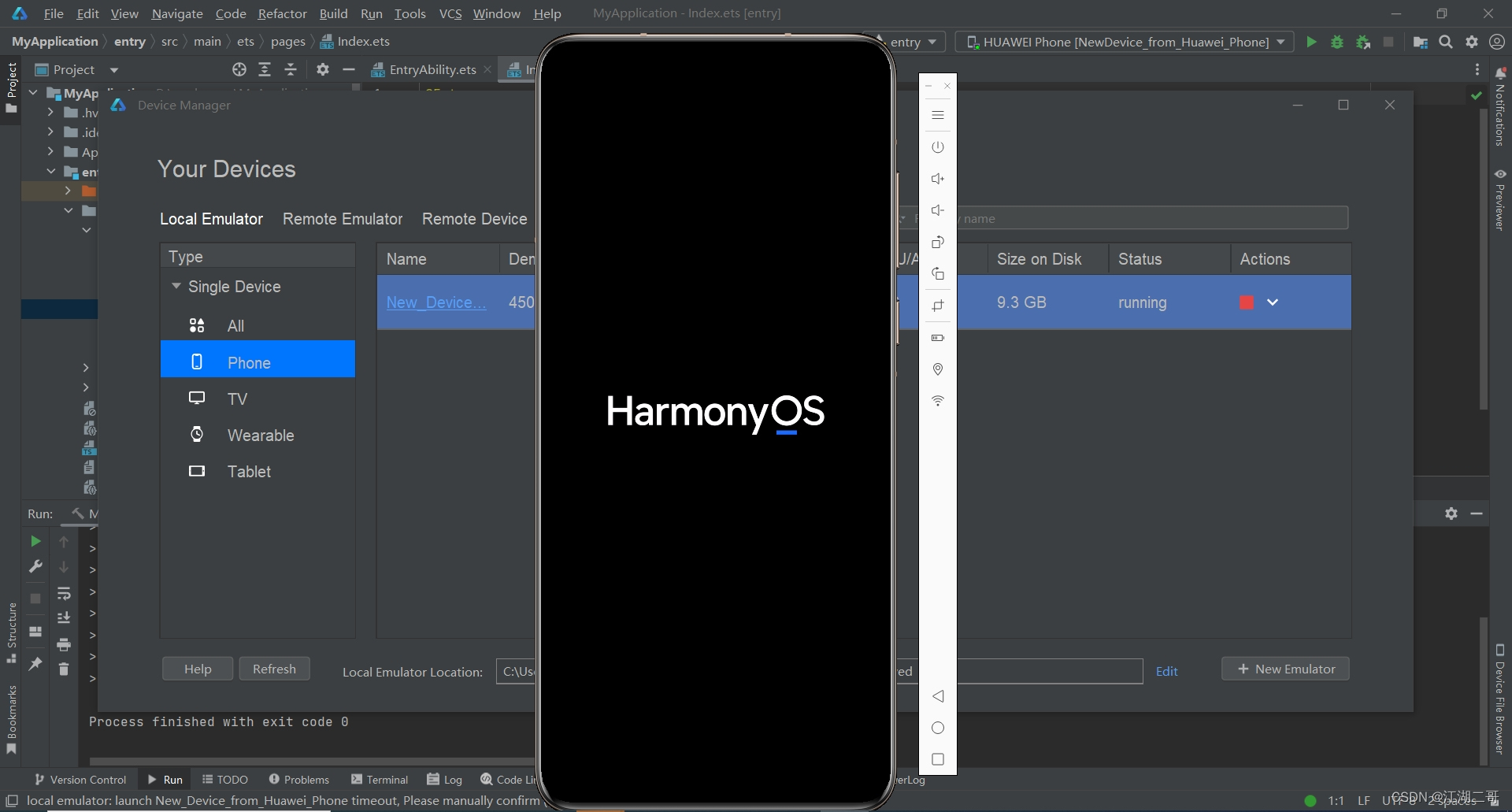
Task: Toggle pin tab in Run panel
Action: point(35,663)
